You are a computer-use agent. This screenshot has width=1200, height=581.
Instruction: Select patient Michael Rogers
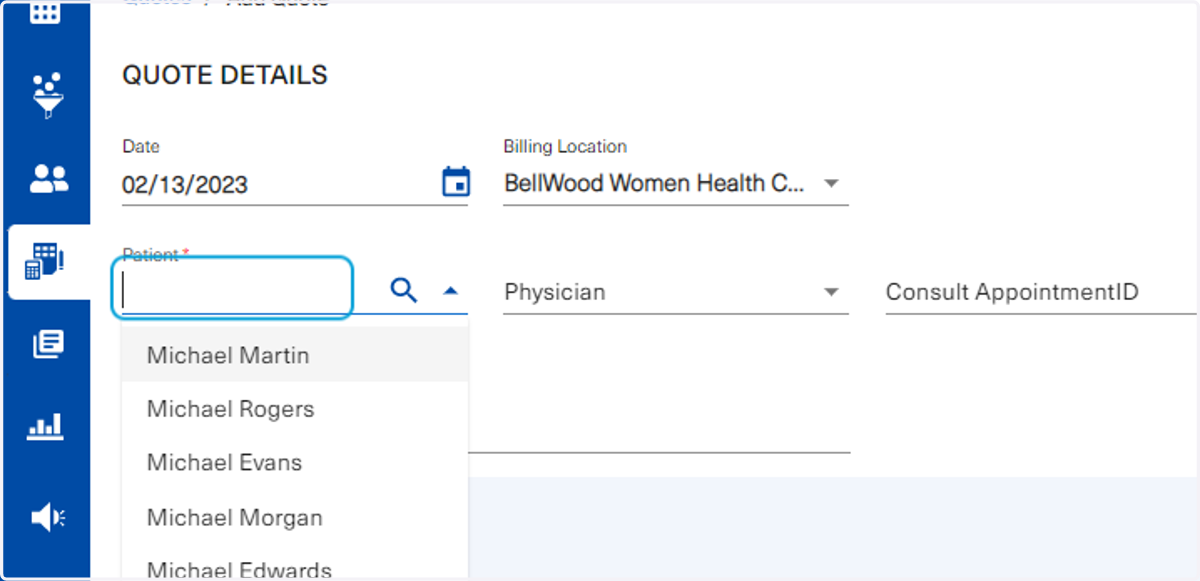295,409
